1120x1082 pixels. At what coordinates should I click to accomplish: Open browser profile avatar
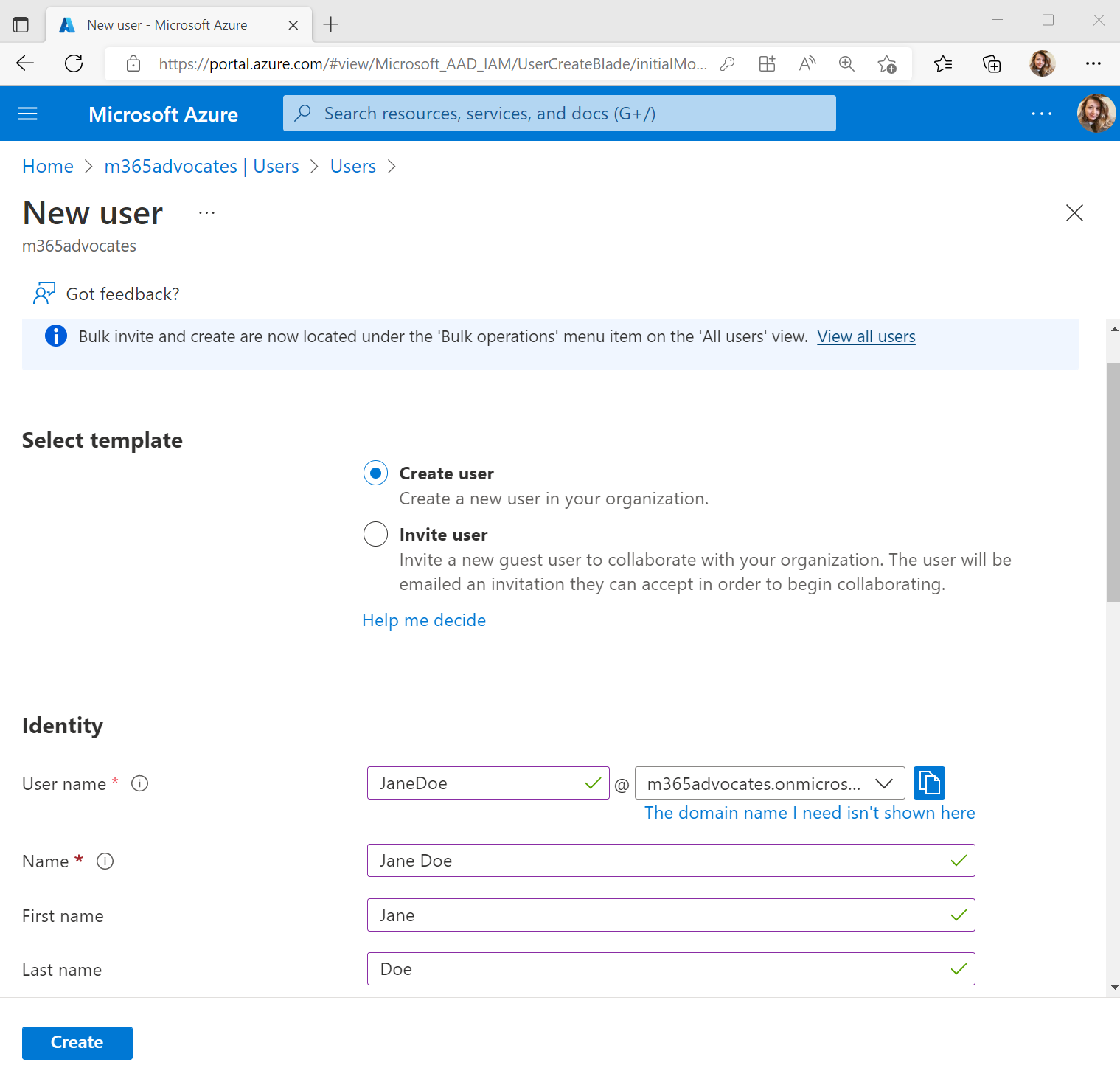(1043, 63)
